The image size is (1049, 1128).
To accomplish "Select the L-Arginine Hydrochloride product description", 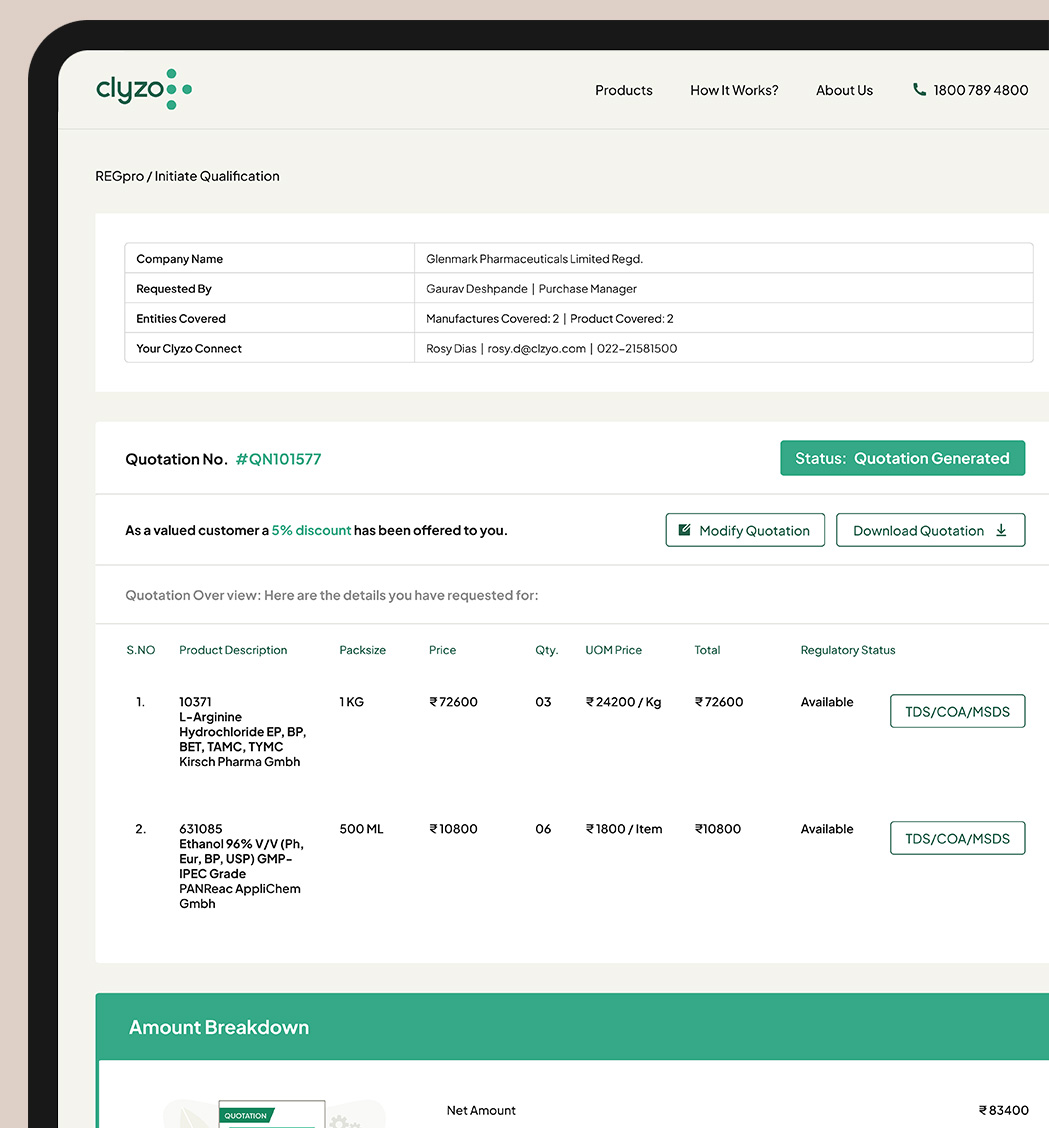I will tap(242, 732).
